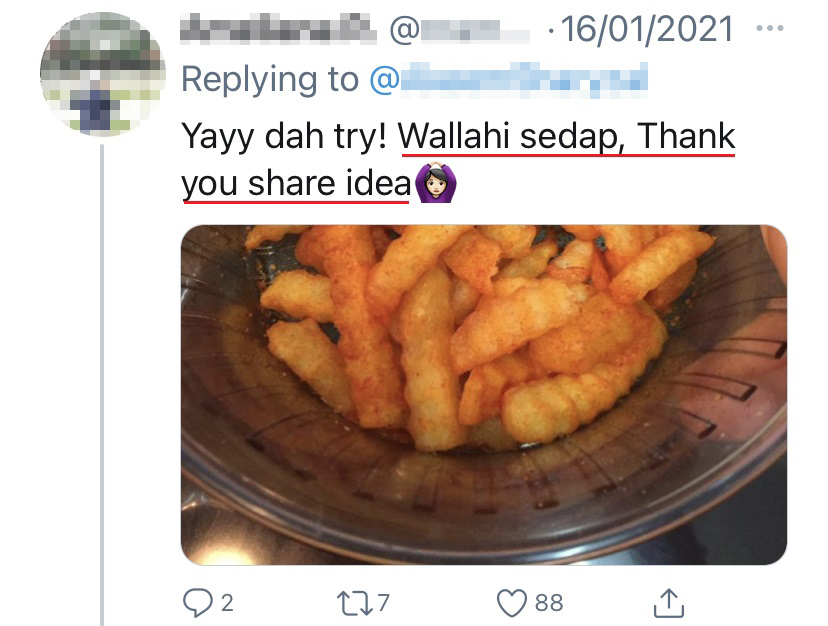Click the 16/01/2021 timestamp
Screen dimensions: 828x626
tap(646, 29)
